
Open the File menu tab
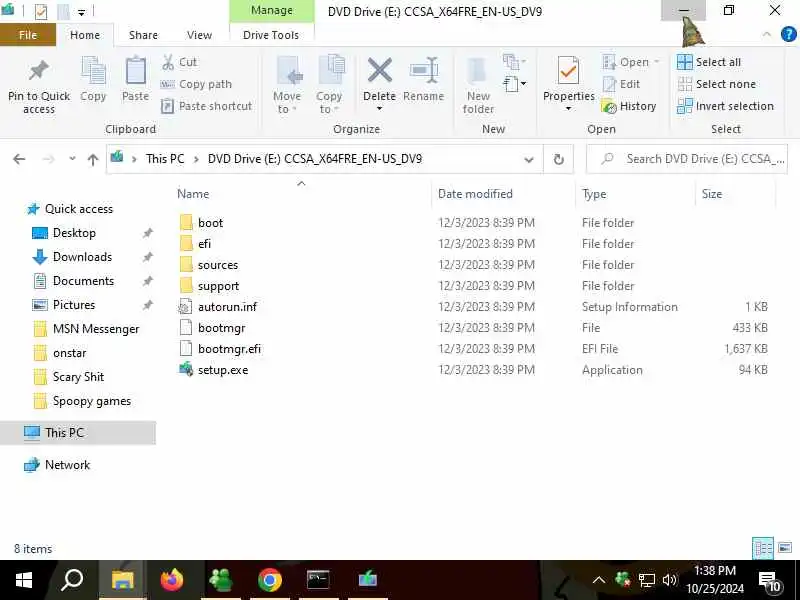tap(28, 35)
